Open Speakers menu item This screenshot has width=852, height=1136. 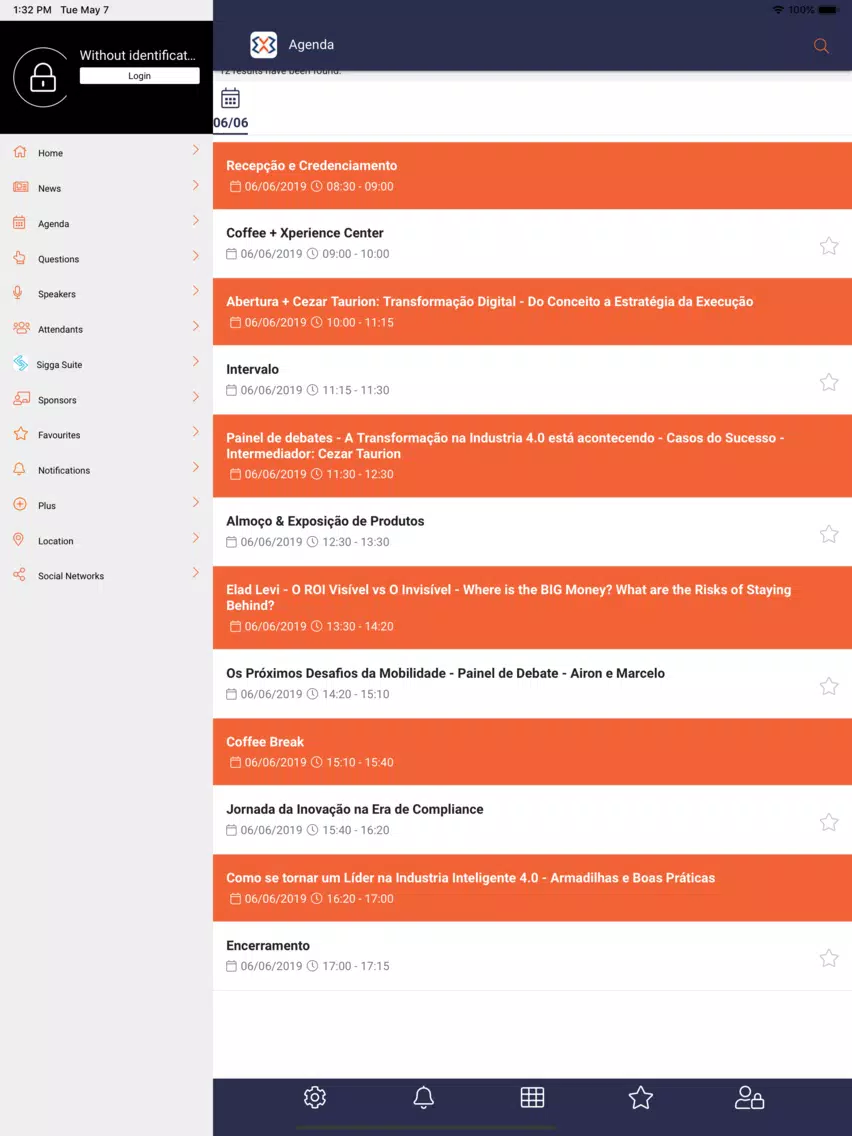coord(106,293)
